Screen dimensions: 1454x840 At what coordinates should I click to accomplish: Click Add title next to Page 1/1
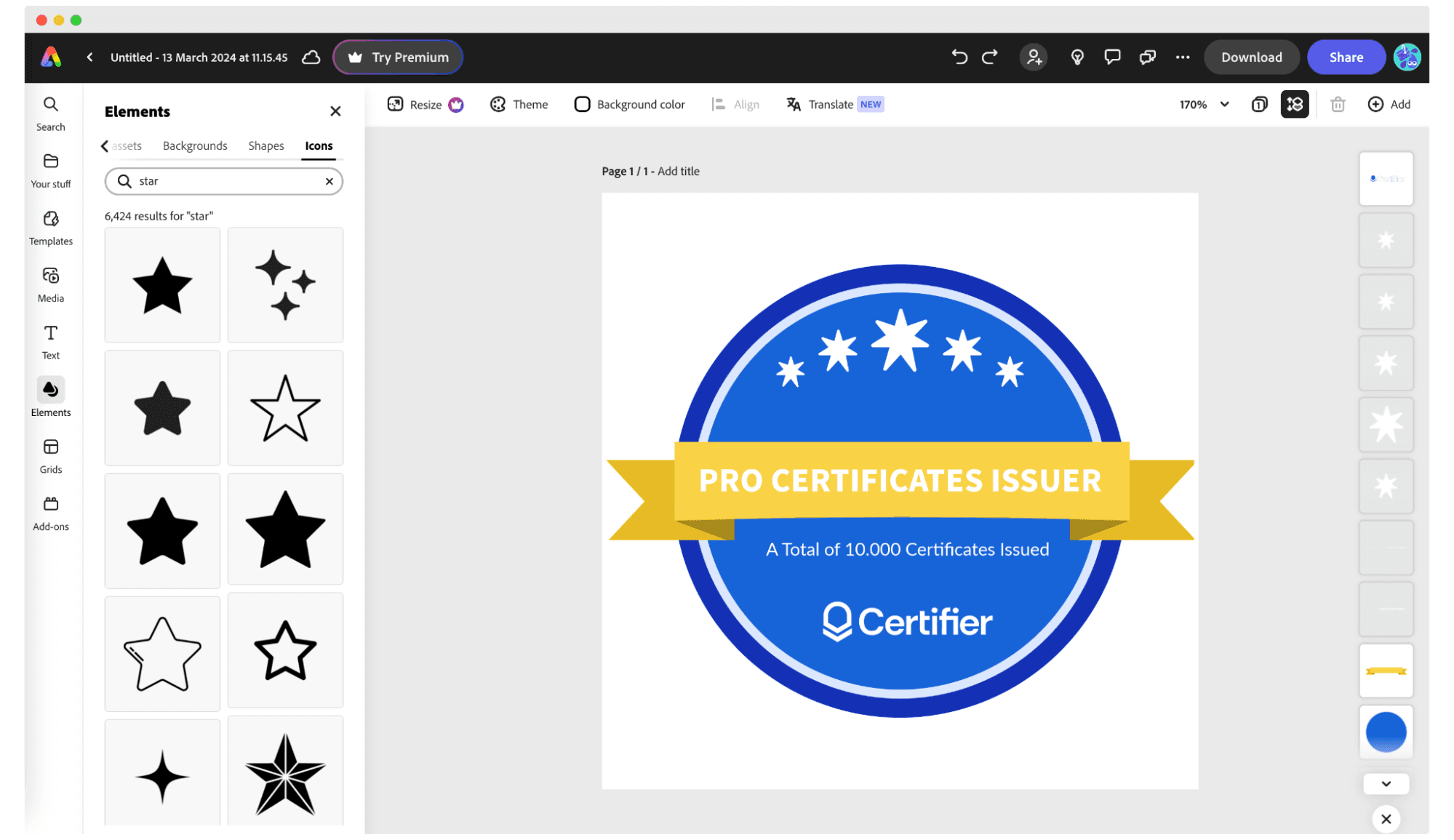[x=679, y=171]
